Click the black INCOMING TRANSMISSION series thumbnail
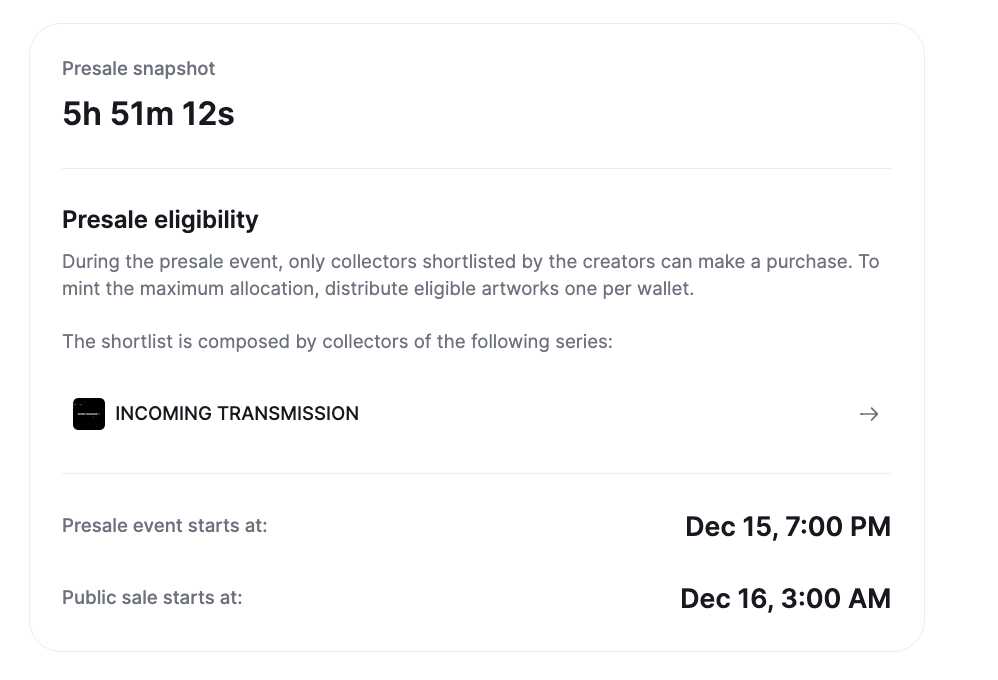The width and height of the screenshot is (998, 680). [x=89, y=414]
